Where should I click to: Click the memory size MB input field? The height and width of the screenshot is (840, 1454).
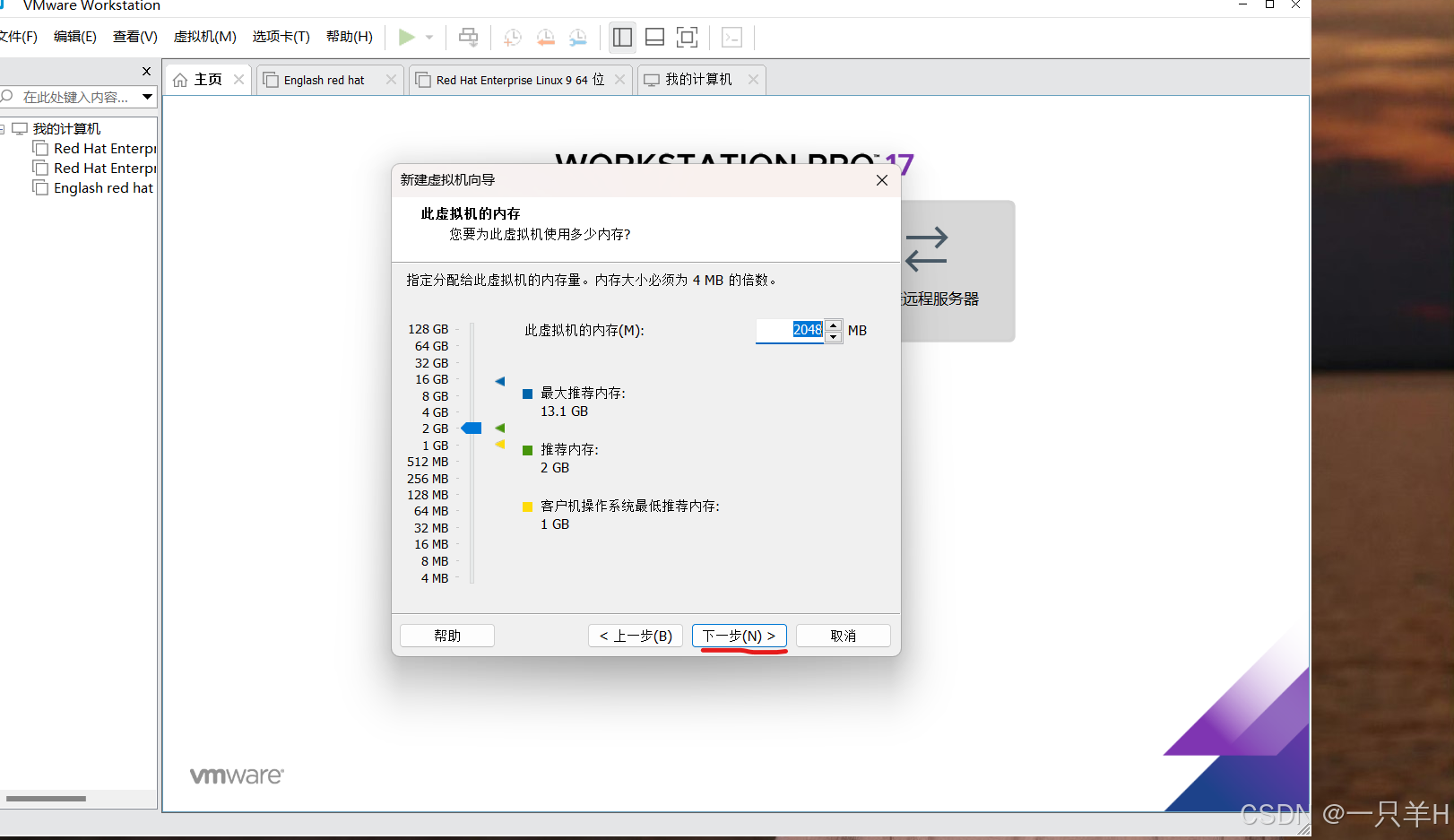click(x=790, y=330)
